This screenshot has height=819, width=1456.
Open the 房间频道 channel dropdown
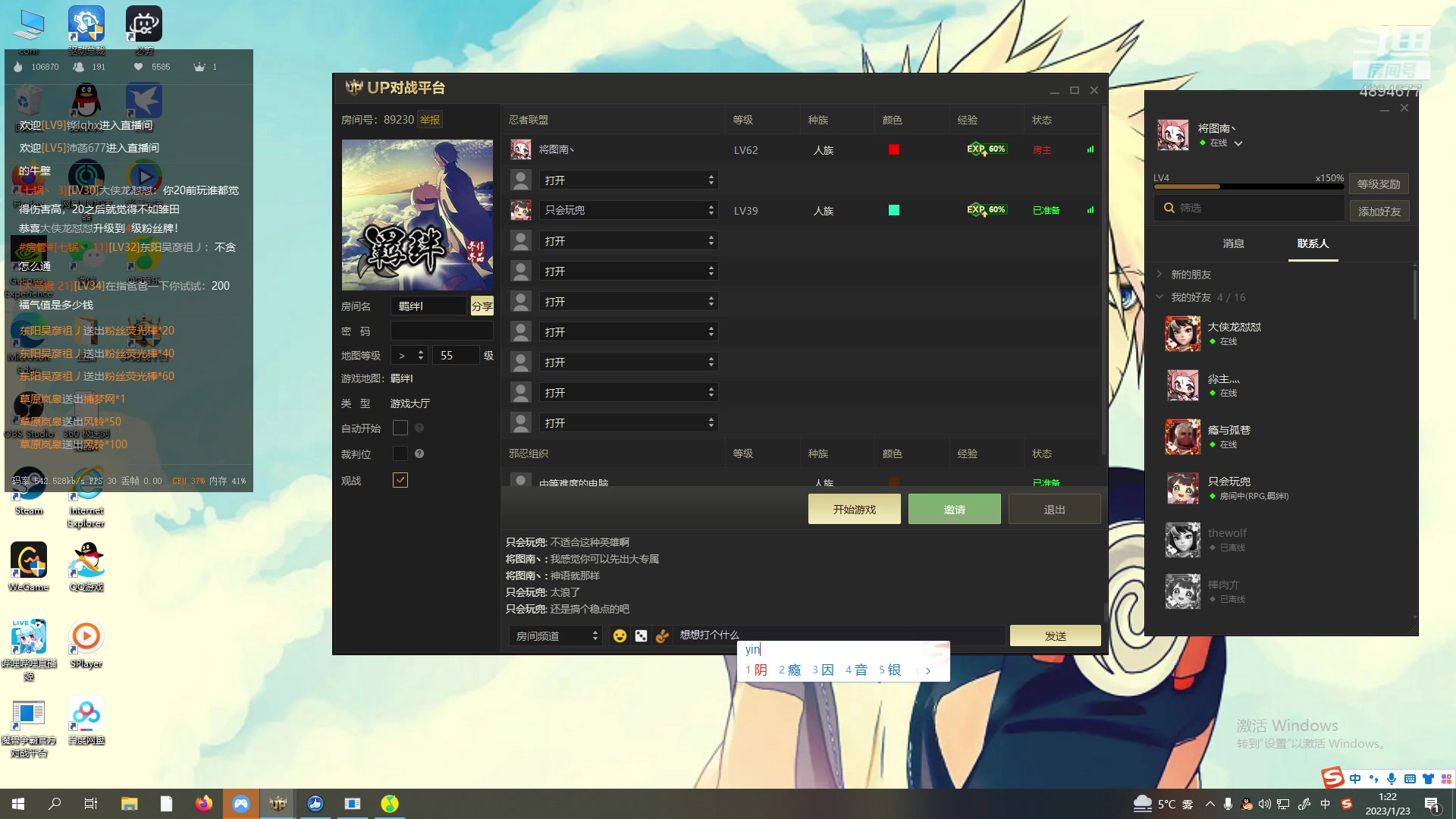pos(556,635)
